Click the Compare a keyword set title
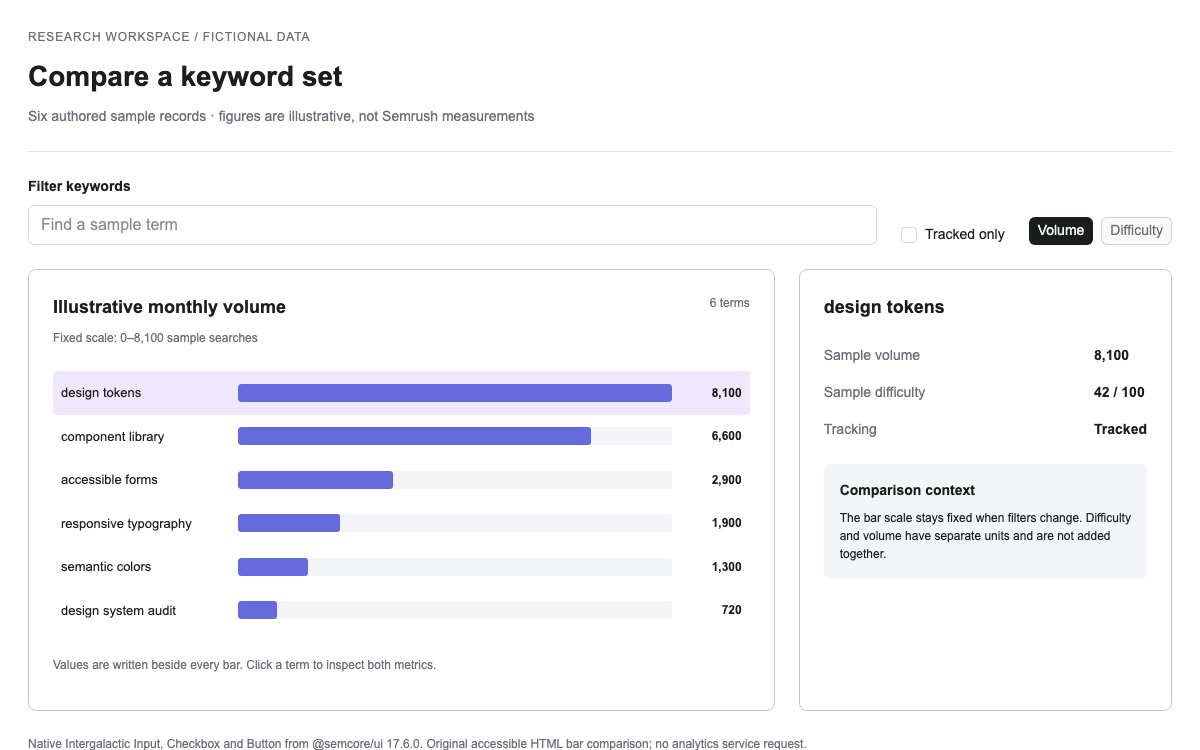The image size is (1200, 750). 185,76
